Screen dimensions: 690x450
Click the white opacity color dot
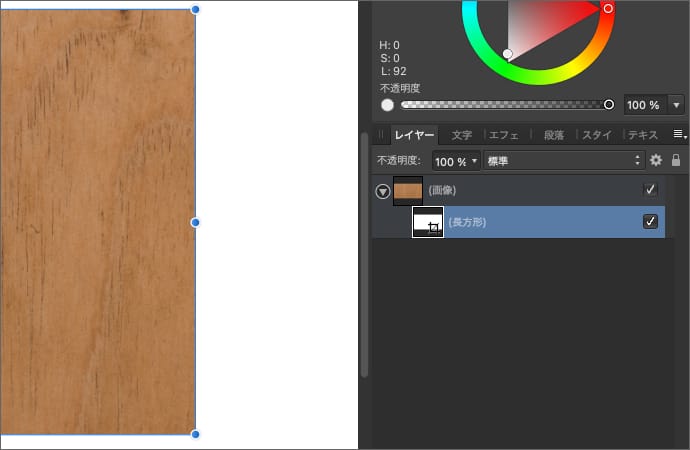coord(387,105)
